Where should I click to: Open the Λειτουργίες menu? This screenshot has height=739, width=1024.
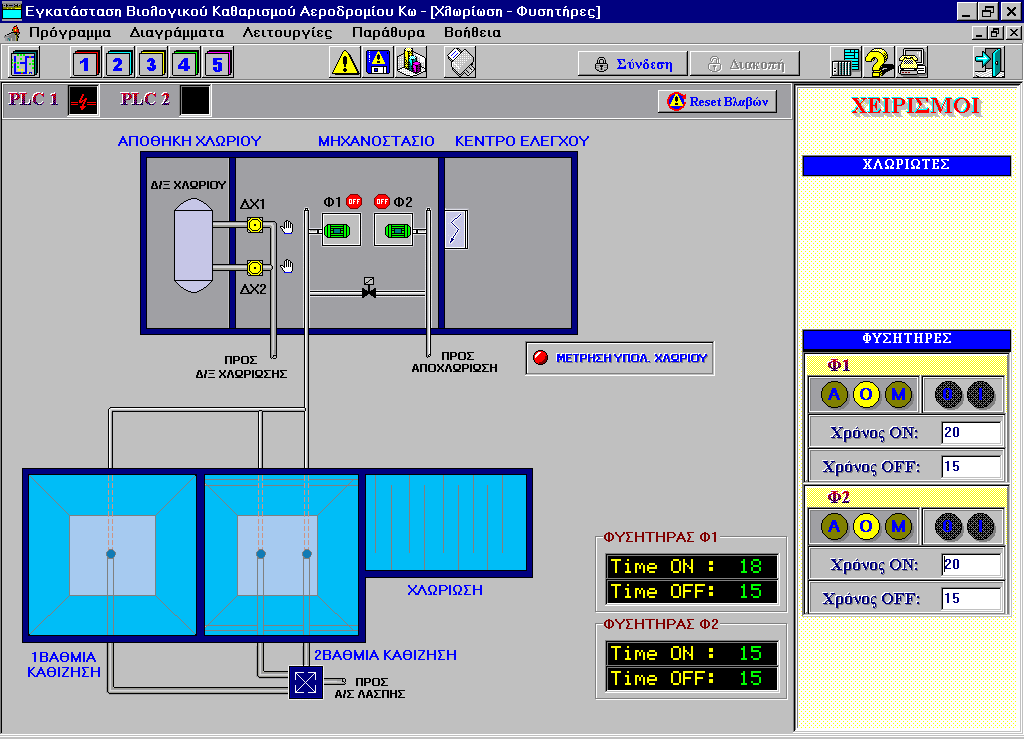tap(288, 32)
